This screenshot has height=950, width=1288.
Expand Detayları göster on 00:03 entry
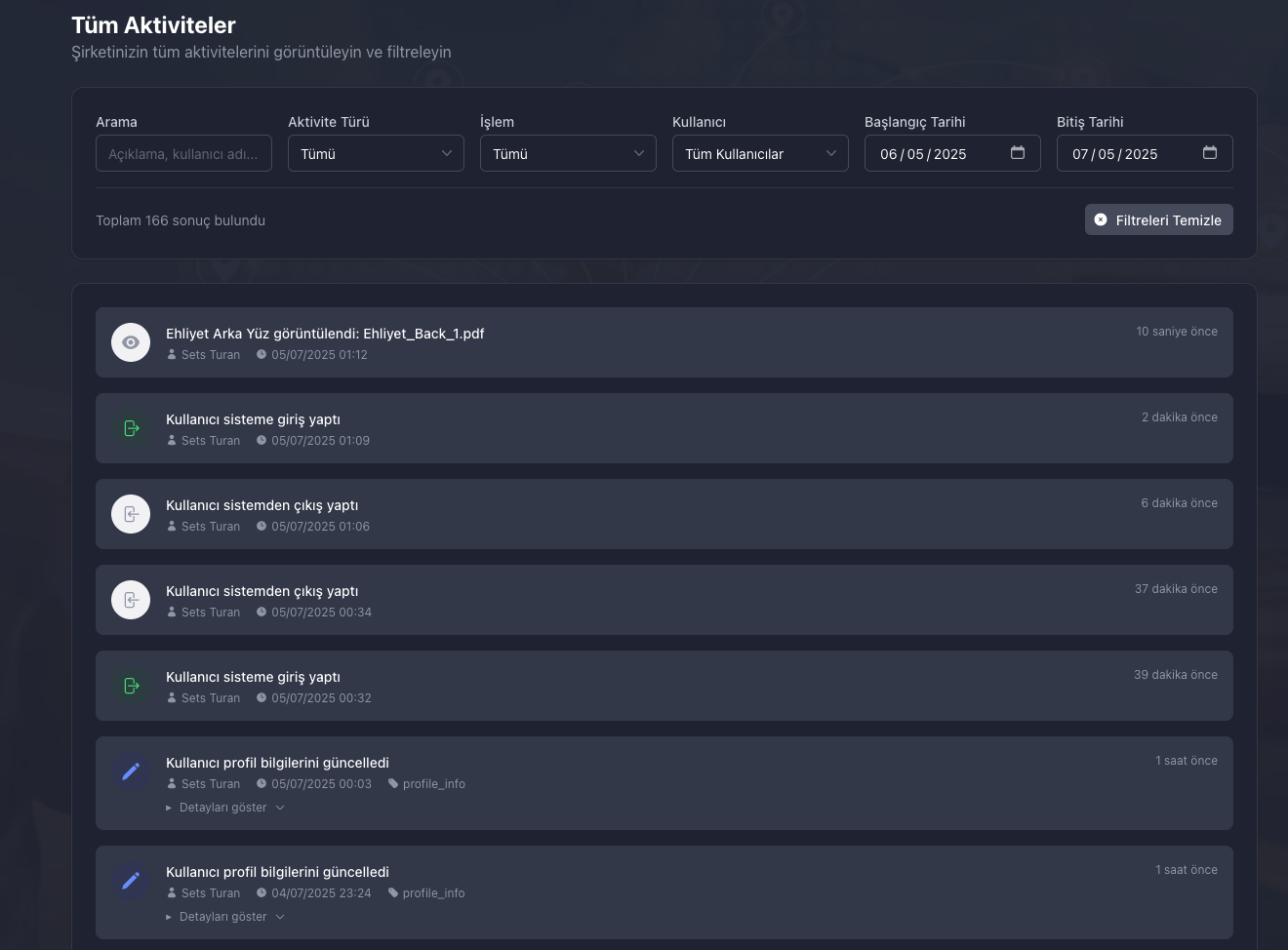pos(224,808)
